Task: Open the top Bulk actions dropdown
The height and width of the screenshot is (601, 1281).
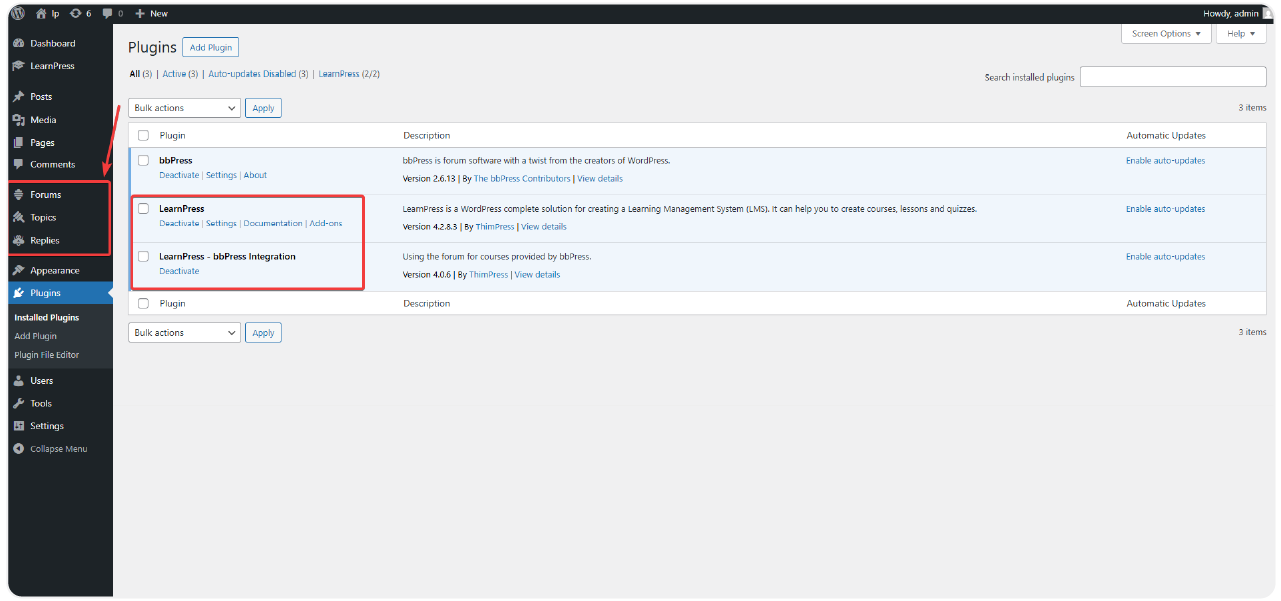Action: coord(184,108)
